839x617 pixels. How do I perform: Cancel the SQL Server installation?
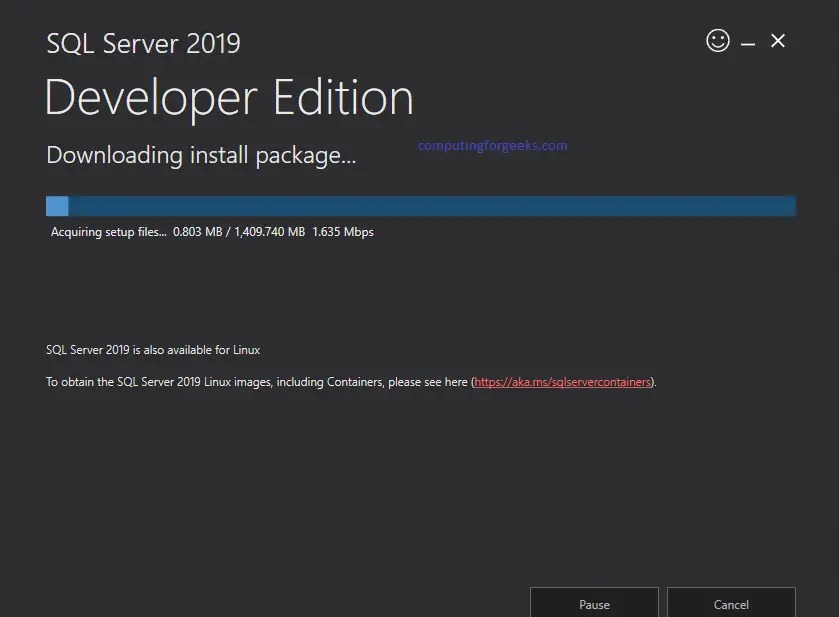point(731,604)
